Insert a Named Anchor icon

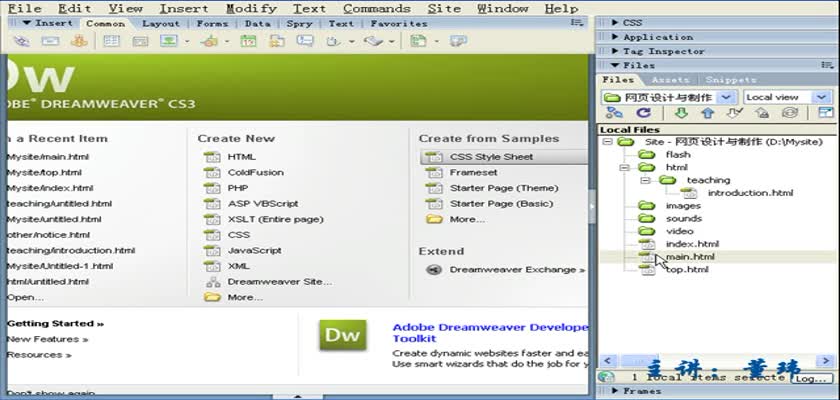tap(79, 41)
